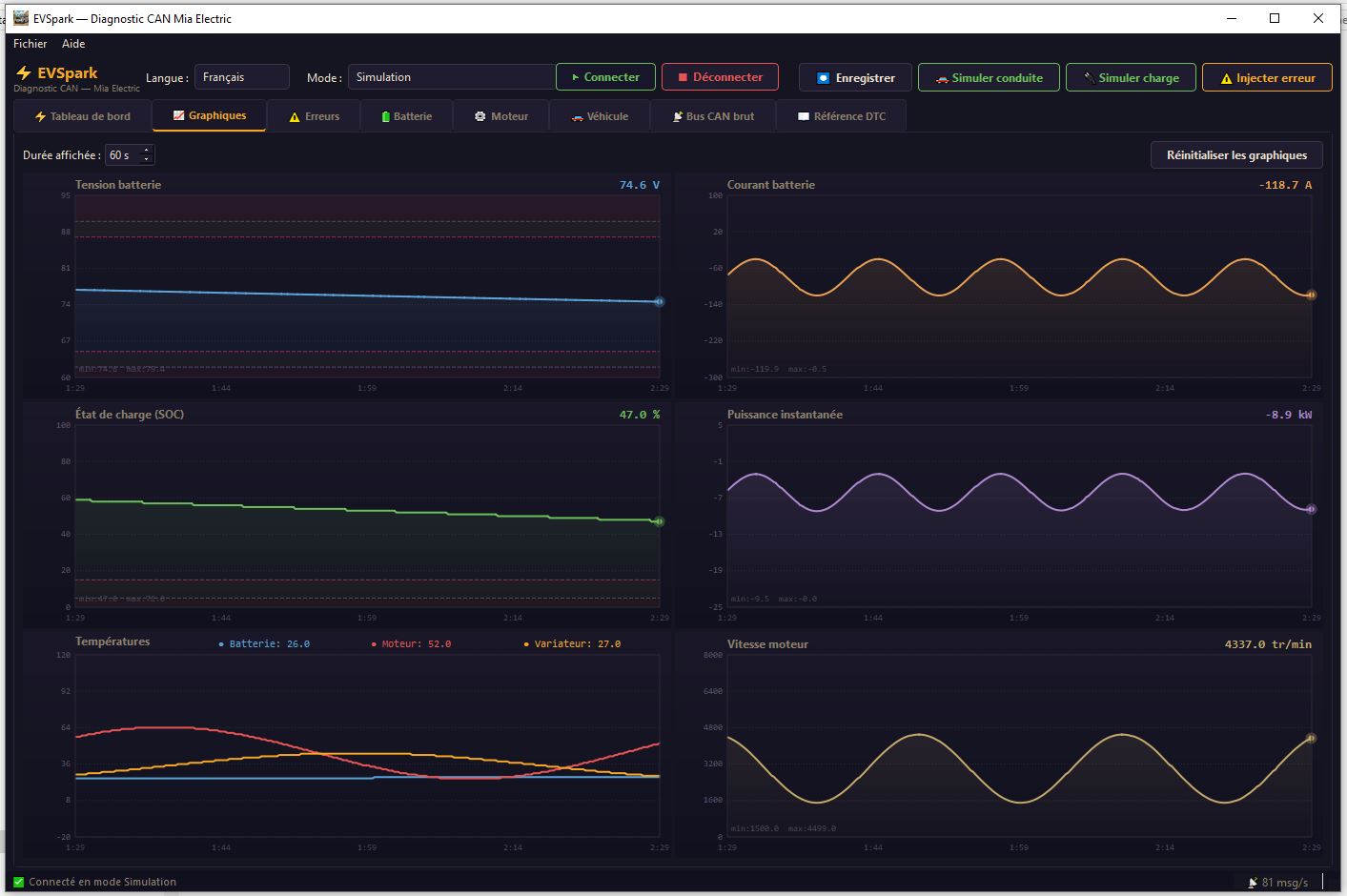
Task: Go to the Moteur tab
Action: tap(501, 116)
